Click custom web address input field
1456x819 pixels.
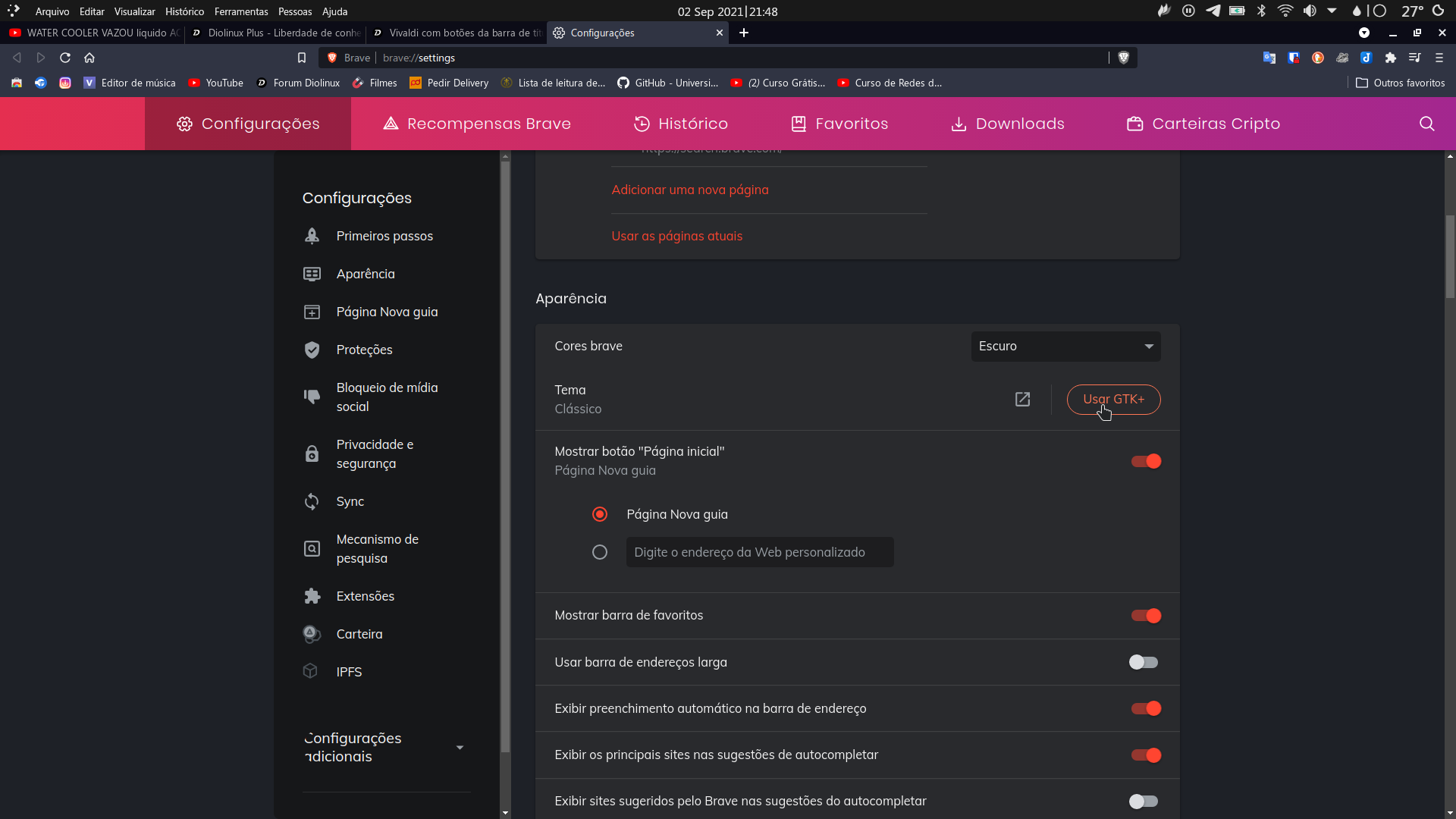pos(760,552)
